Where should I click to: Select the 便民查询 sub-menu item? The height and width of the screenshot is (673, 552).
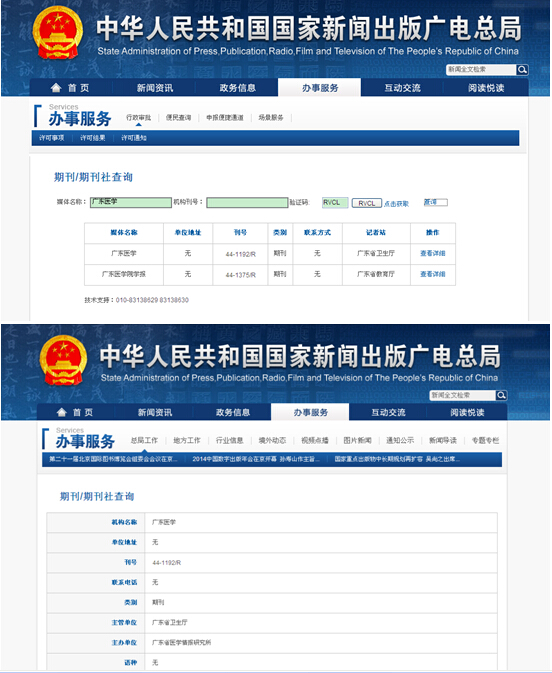tap(178, 118)
